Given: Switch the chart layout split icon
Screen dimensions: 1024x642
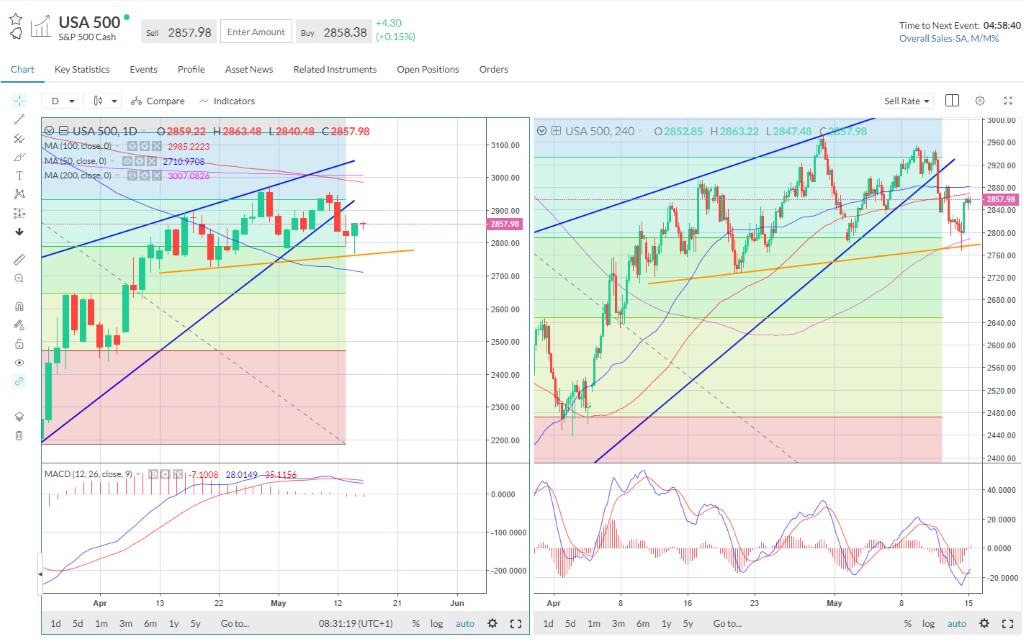Looking at the screenshot, I should pyautogui.click(x=952, y=101).
